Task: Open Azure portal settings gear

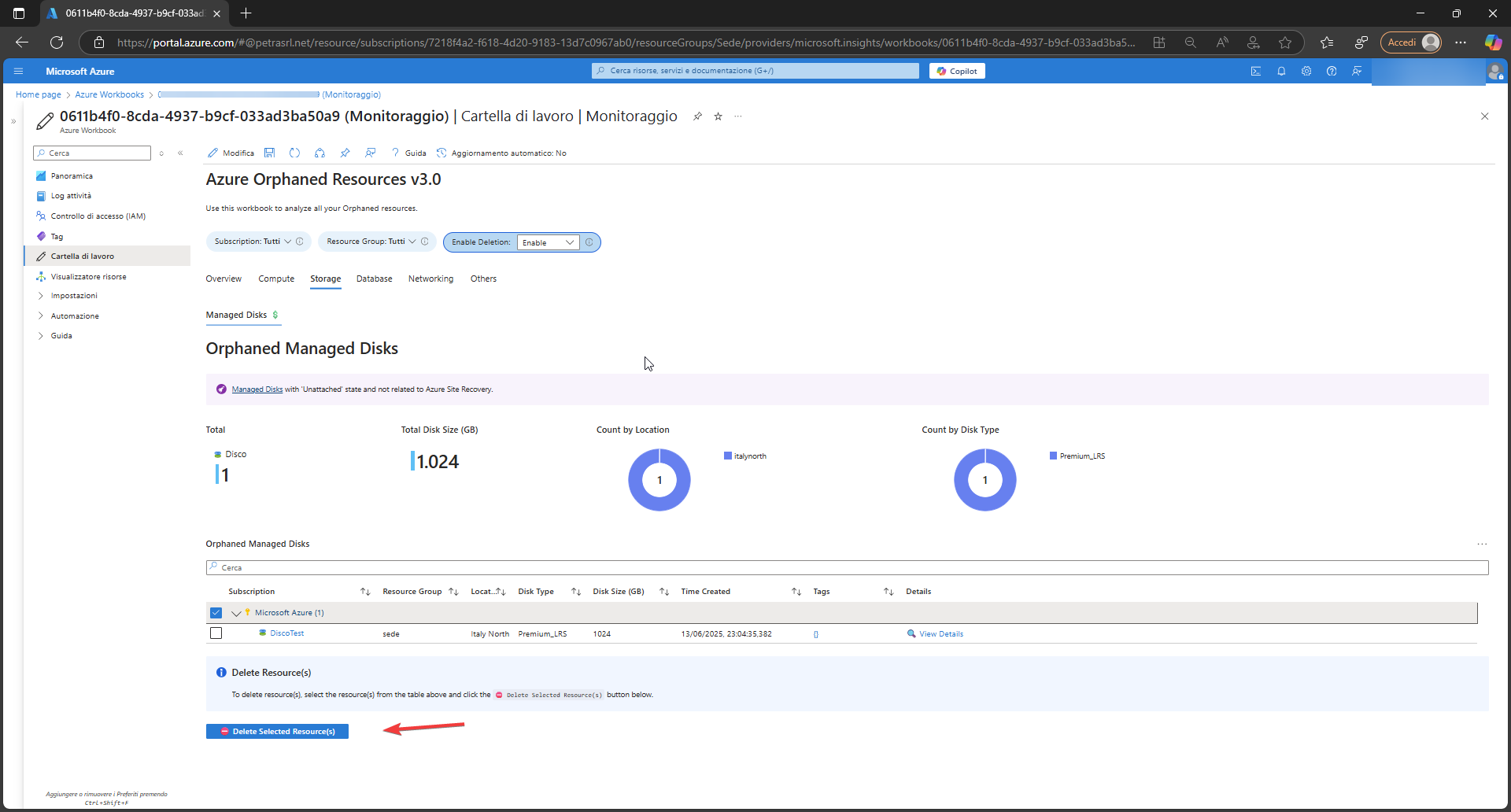Action: [1306, 71]
